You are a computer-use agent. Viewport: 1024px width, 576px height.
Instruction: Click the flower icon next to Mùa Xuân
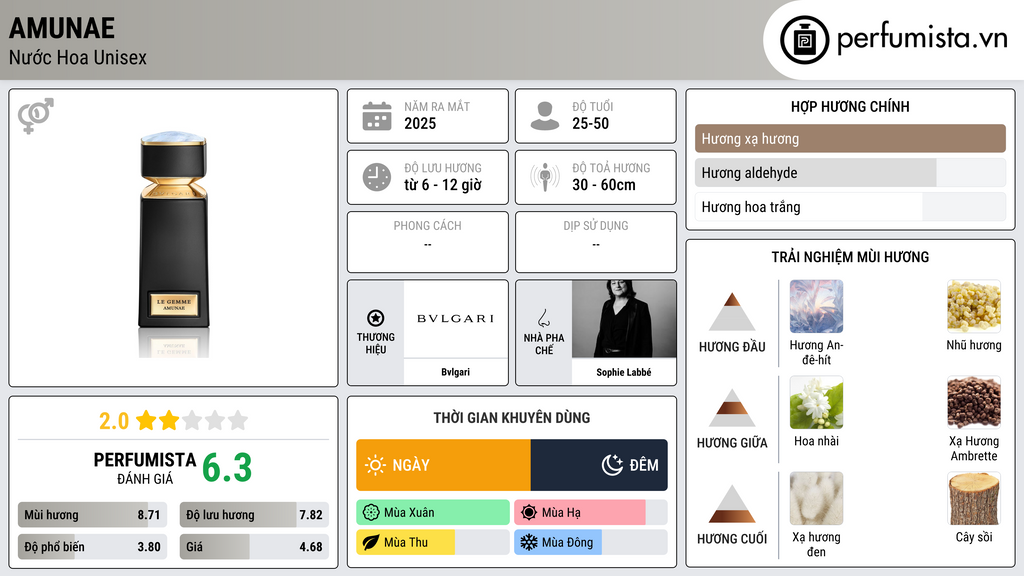[x=371, y=513]
